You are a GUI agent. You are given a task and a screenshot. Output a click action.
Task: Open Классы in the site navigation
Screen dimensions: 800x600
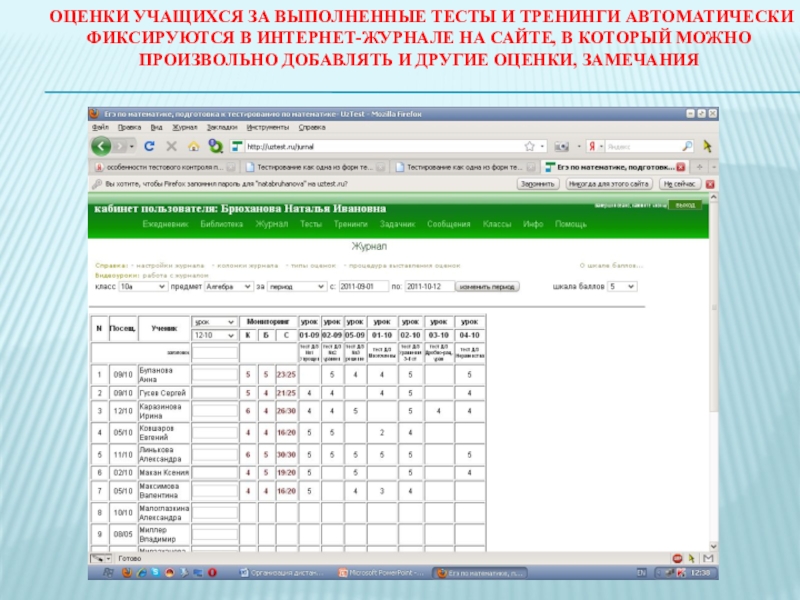[497, 224]
